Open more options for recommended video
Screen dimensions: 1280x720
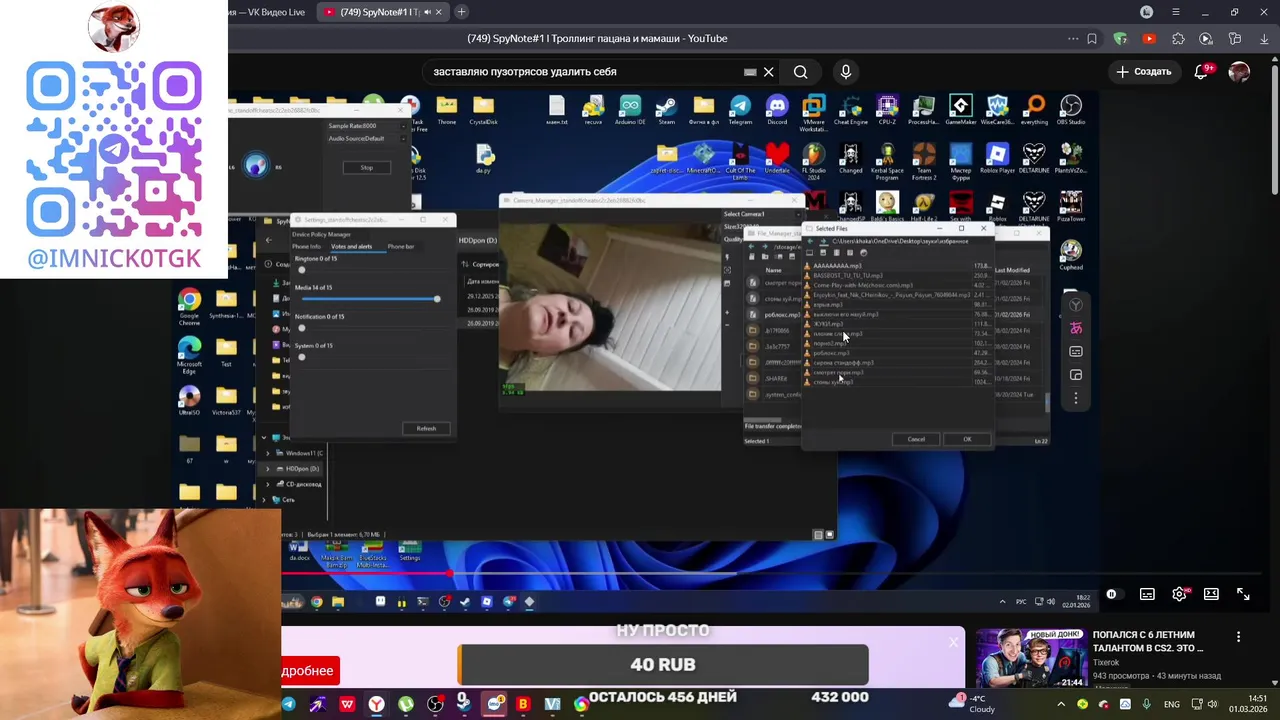click(1238, 637)
